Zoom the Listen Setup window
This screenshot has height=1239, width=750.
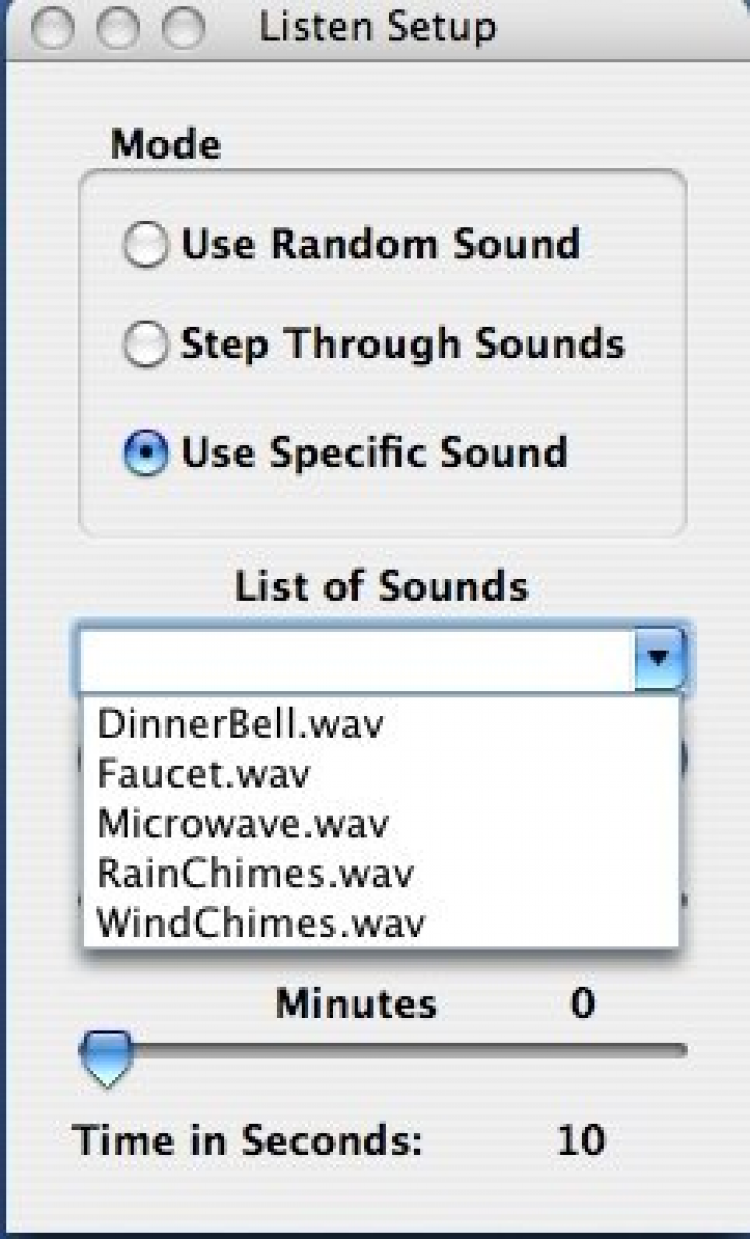[x=183, y=30]
